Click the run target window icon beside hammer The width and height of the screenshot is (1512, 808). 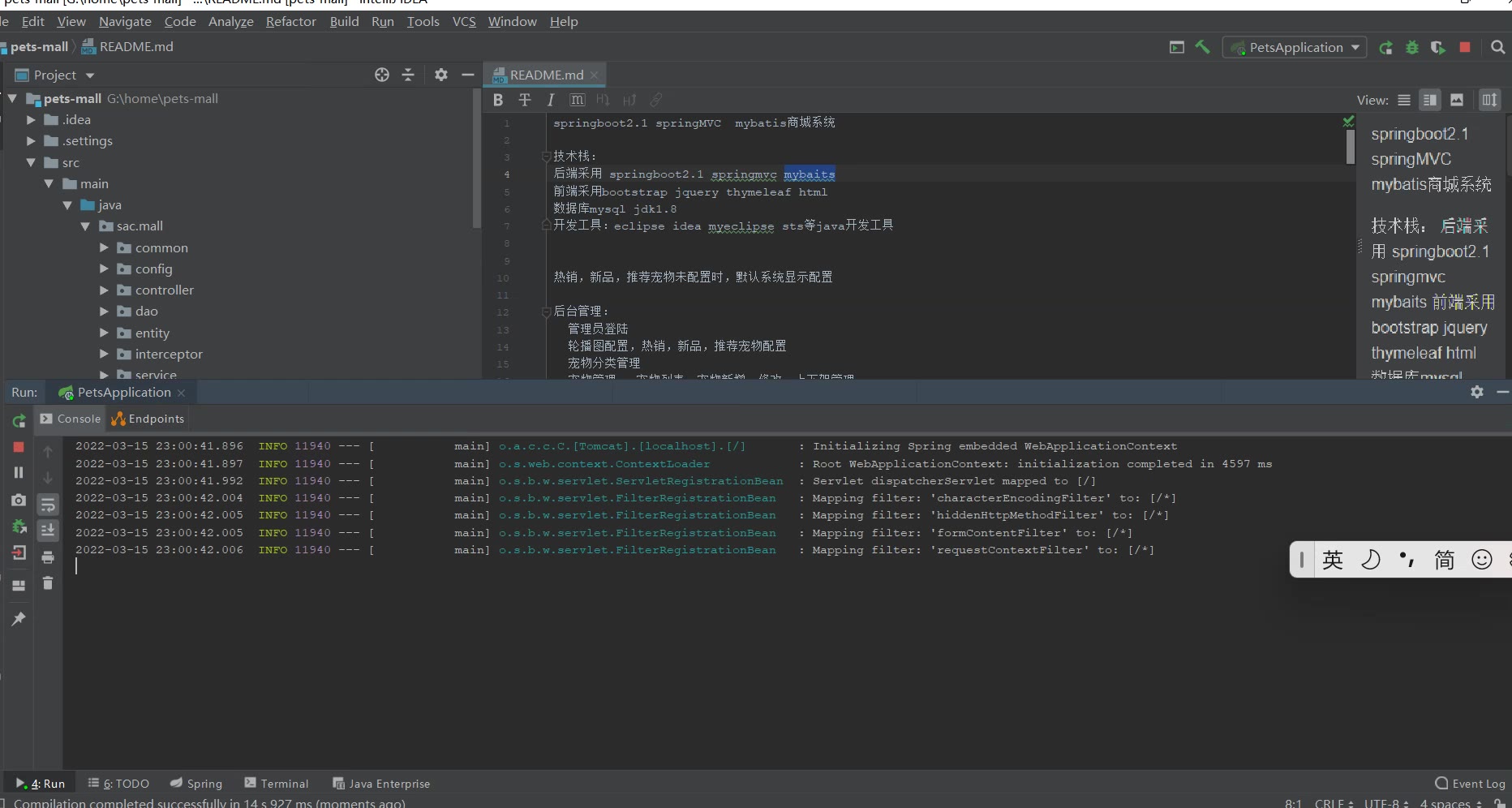1177,47
